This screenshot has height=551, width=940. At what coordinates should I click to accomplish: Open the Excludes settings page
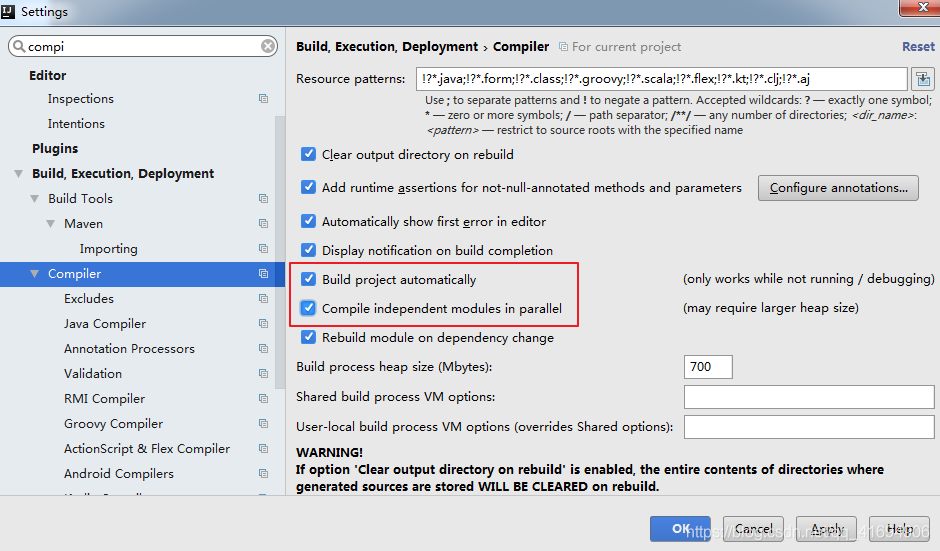[89, 299]
